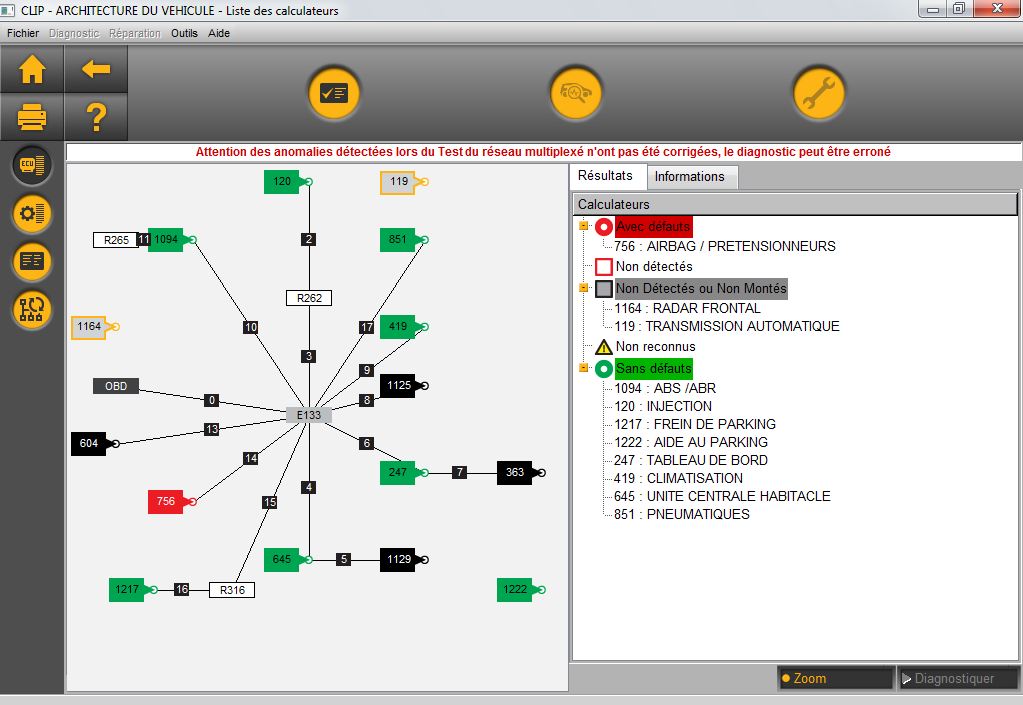The image size is (1023, 705).
Task: Collapse the Sans défauts tree group
Action: tap(582, 369)
